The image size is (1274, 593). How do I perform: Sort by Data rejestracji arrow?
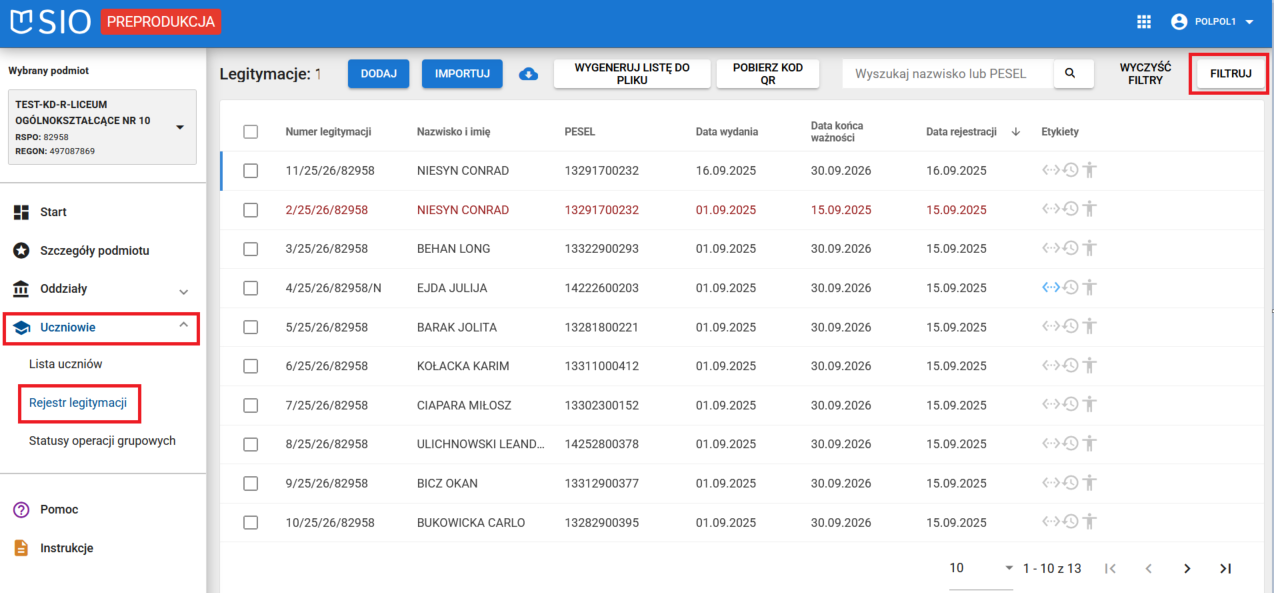click(x=1016, y=132)
